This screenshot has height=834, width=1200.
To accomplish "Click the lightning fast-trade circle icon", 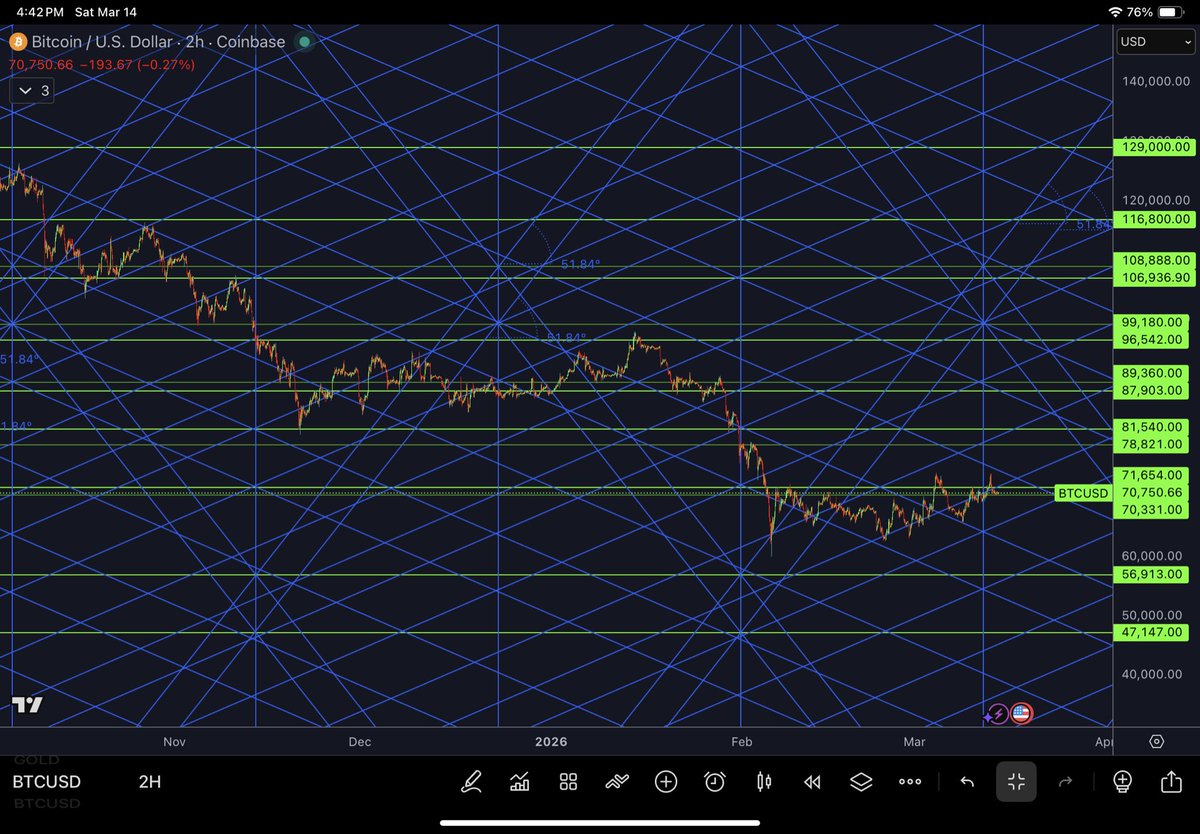I will [x=997, y=713].
